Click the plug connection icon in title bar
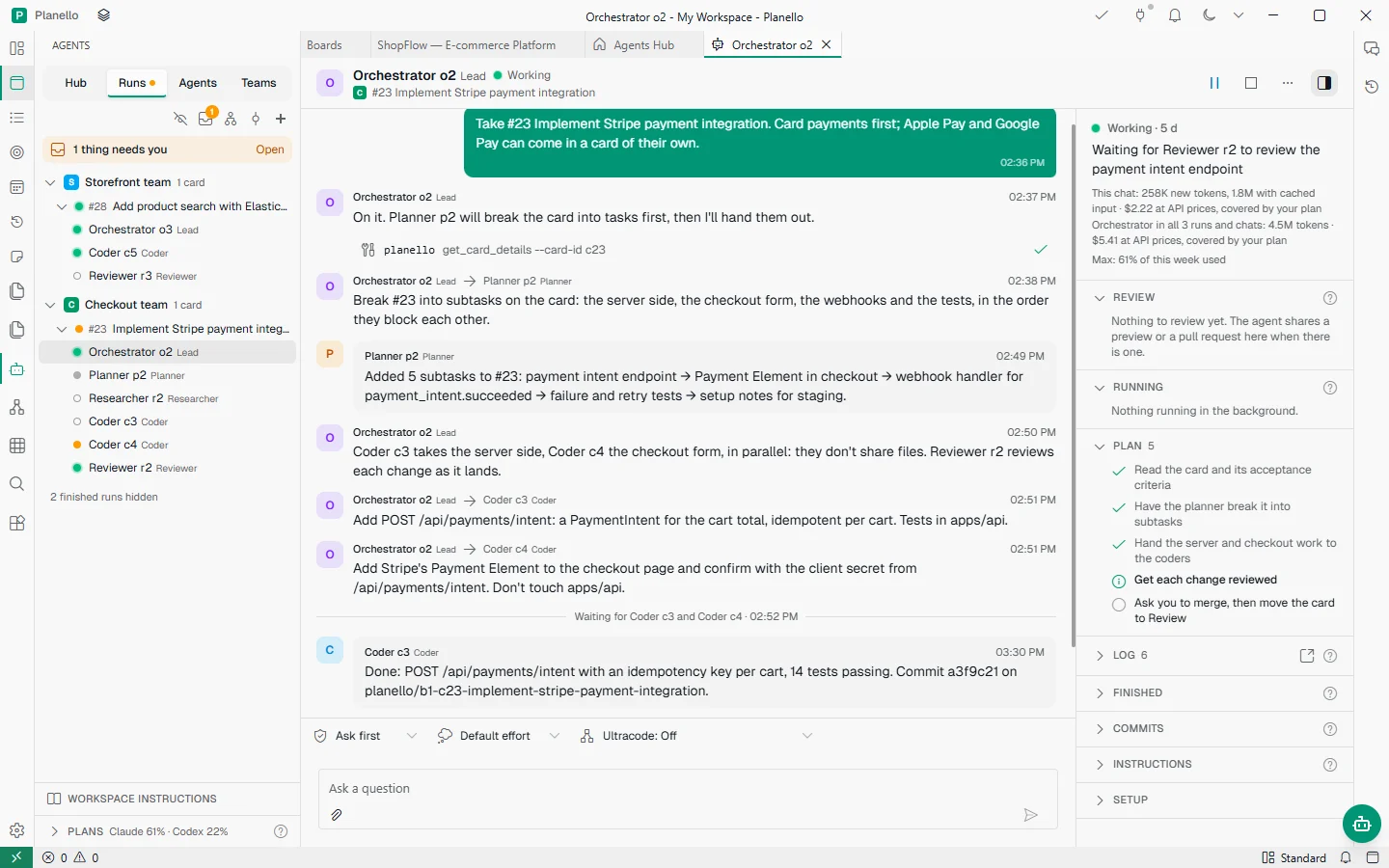This screenshot has width=1389, height=868. pos(1140,15)
